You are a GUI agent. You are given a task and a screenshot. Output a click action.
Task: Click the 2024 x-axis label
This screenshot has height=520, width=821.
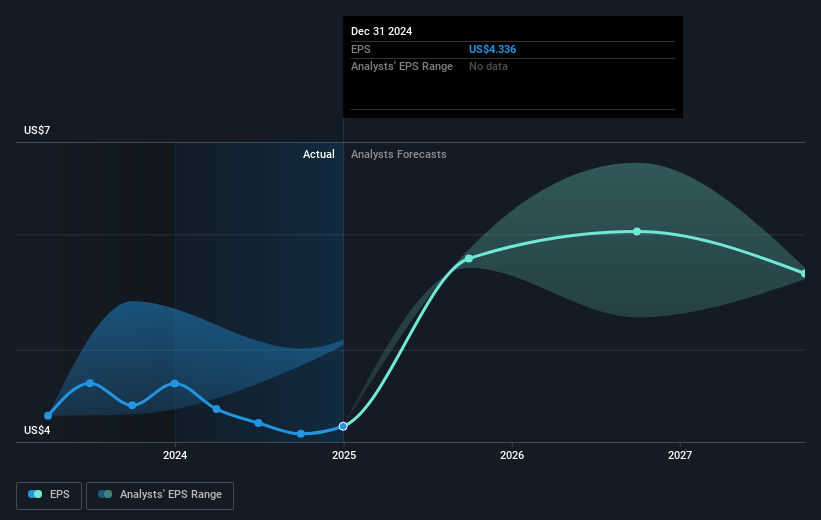pos(175,455)
